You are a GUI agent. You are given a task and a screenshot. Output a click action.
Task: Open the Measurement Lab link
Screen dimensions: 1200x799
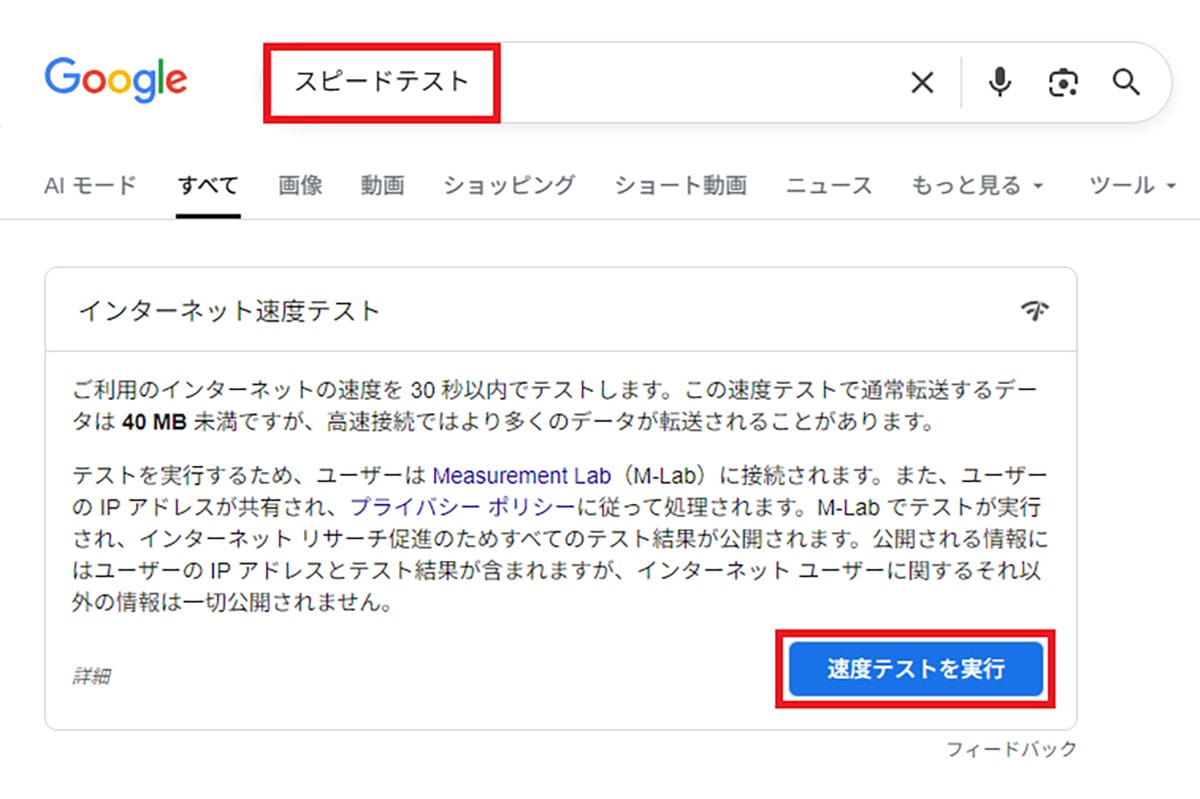(520, 476)
